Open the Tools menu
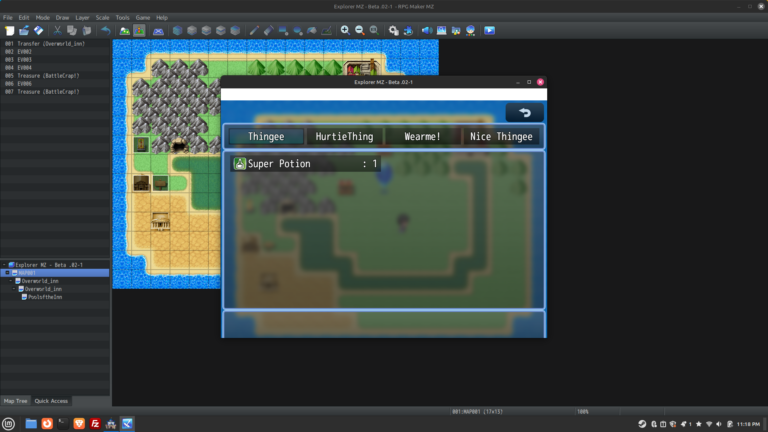768x432 pixels. (x=122, y=18)
